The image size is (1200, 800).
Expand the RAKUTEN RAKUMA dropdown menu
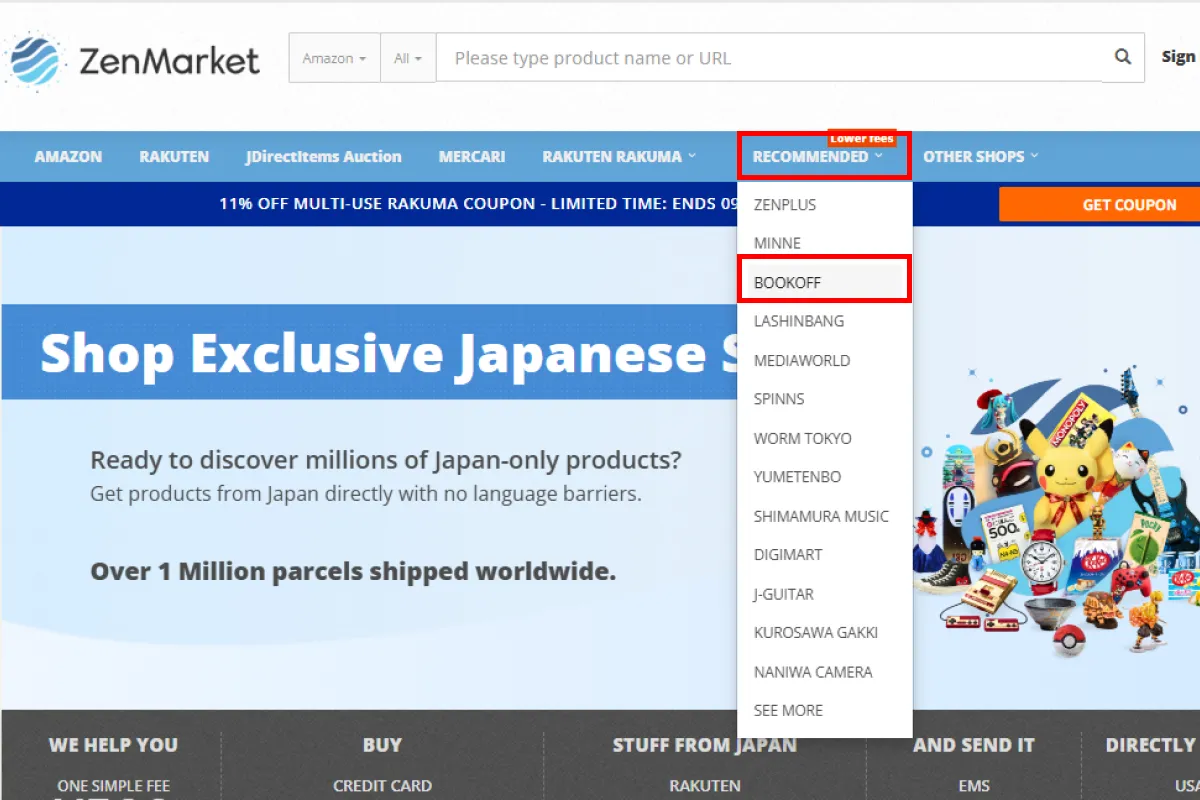619,157
